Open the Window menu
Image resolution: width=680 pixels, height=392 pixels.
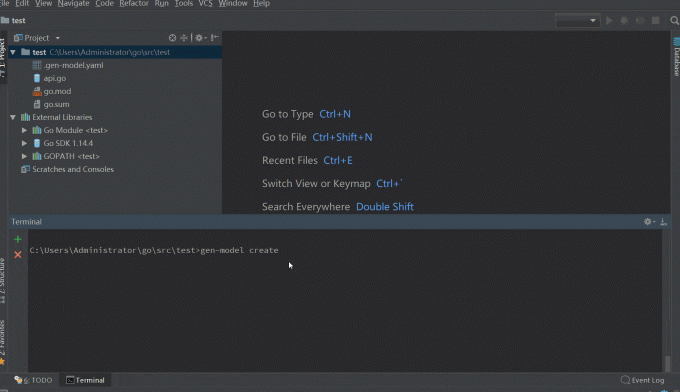tap(233, 3)
